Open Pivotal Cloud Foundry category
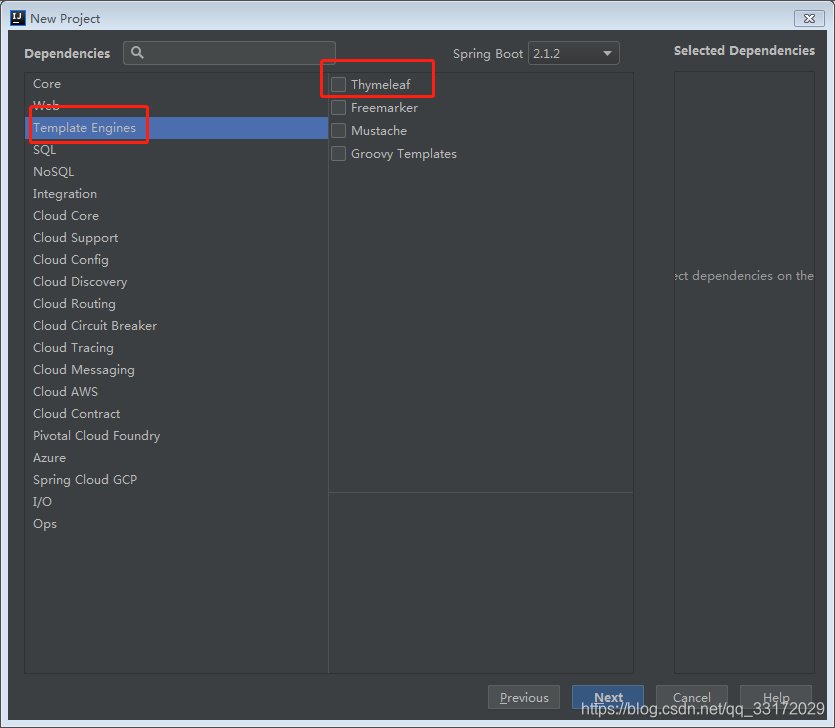Image resolution: width=835 pixels, height=728 pixels. 176,436
